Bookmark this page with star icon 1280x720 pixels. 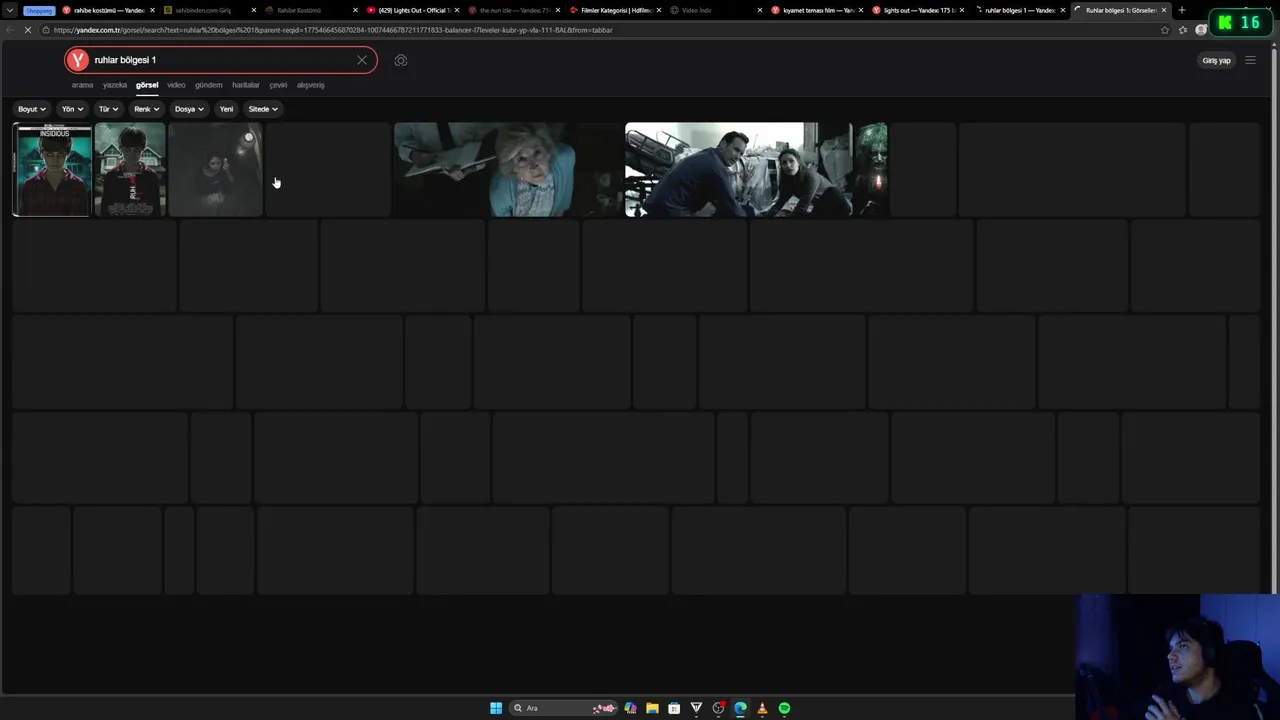[x=1165, y=30]
